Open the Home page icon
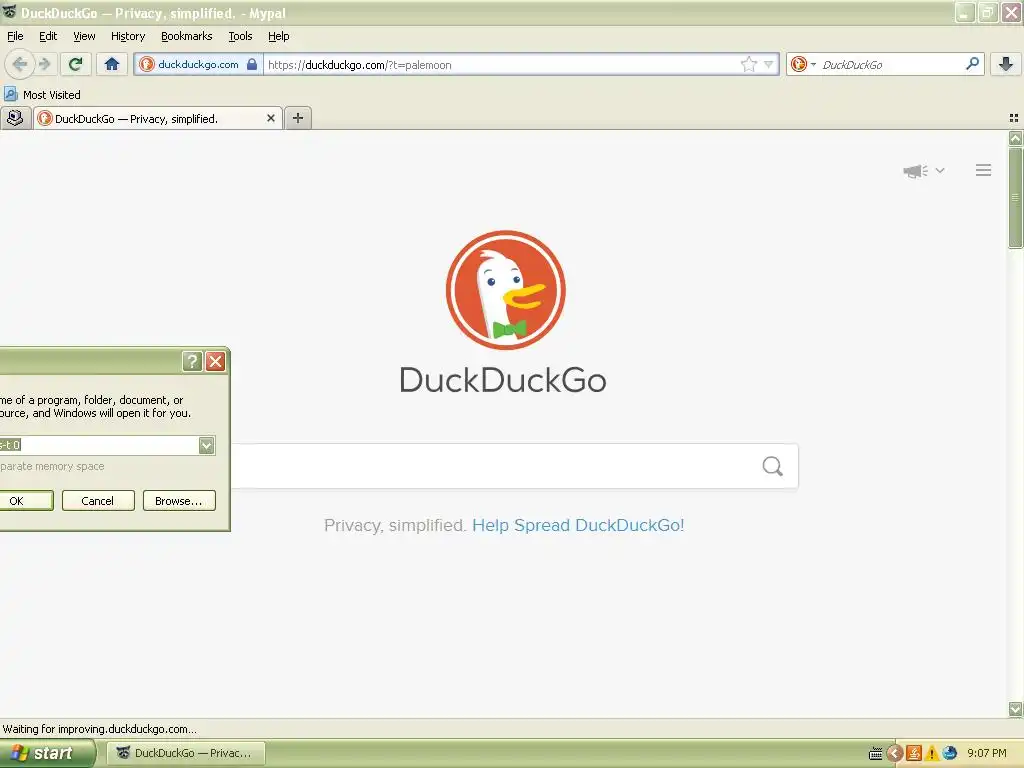Image resolution: width=1024 pixels, height=768 pixels. pyautogui.click(x=112, y=64)
